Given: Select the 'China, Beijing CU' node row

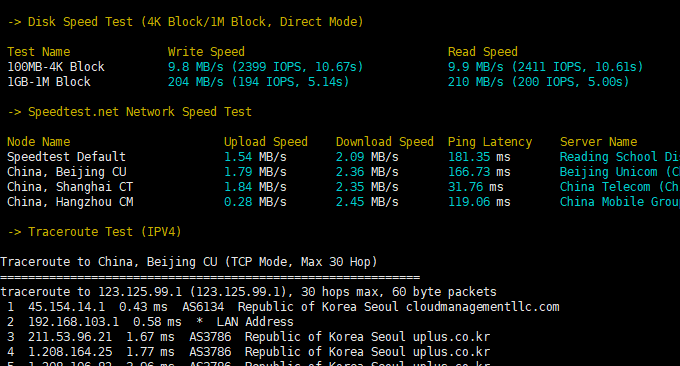Looking at the screenshot, I should [x=66, y=172].
